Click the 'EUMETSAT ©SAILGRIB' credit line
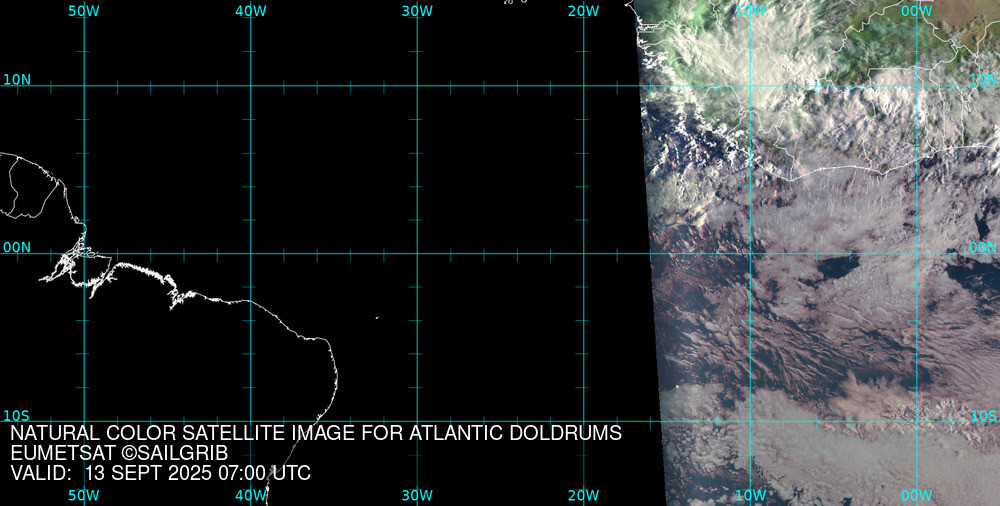Image resolution: width=1000 pixels, height=506 pixels. [120, 454]
